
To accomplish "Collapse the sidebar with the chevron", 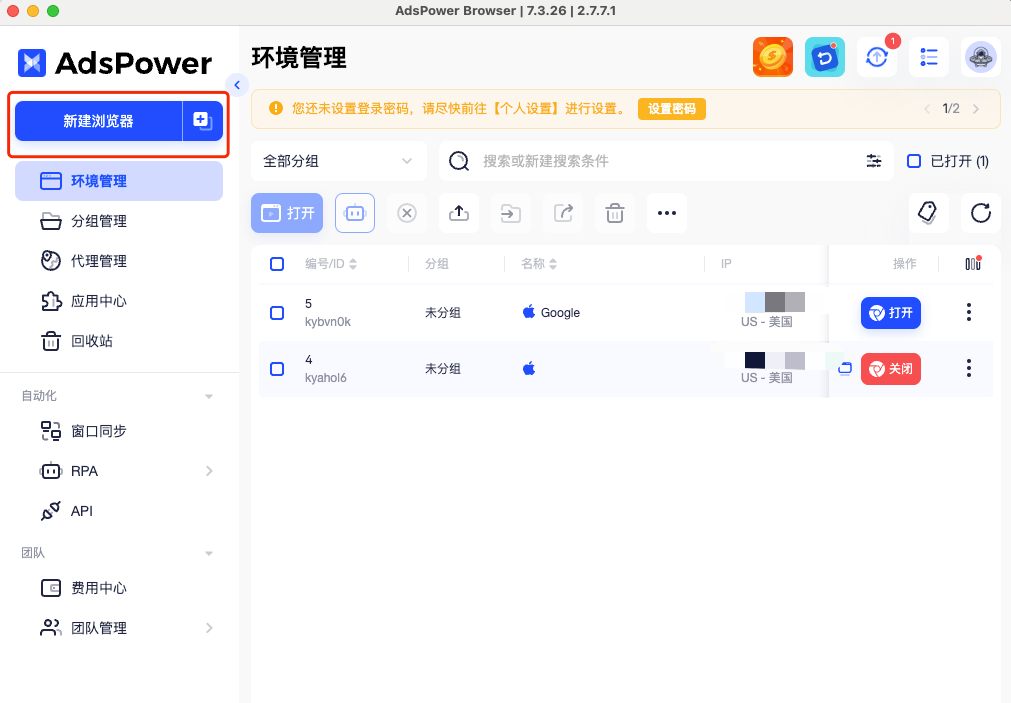I will 237,84.
